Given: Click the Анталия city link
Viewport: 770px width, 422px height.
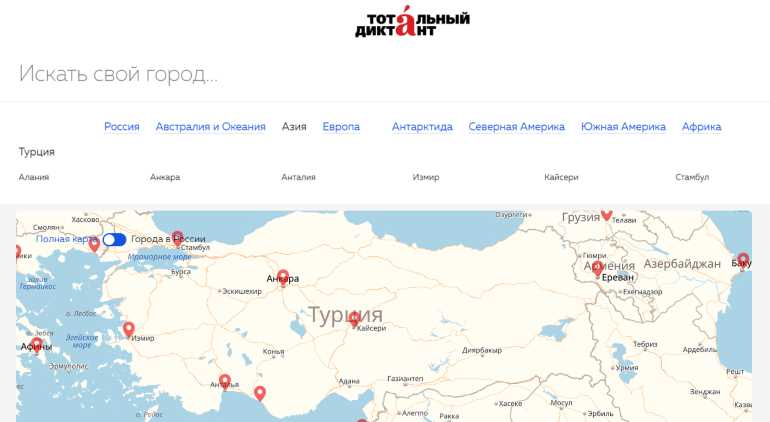Looking at the screenshot, I should (298, 177).
